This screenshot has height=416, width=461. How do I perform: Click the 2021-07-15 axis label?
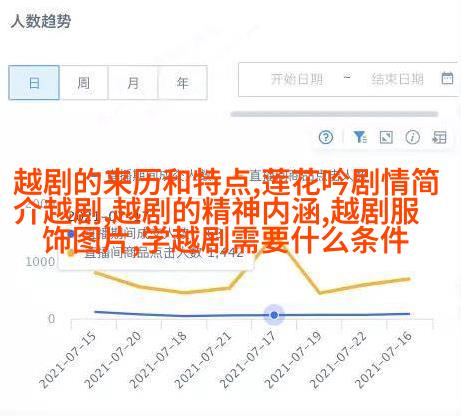click(x=68, y=360)
